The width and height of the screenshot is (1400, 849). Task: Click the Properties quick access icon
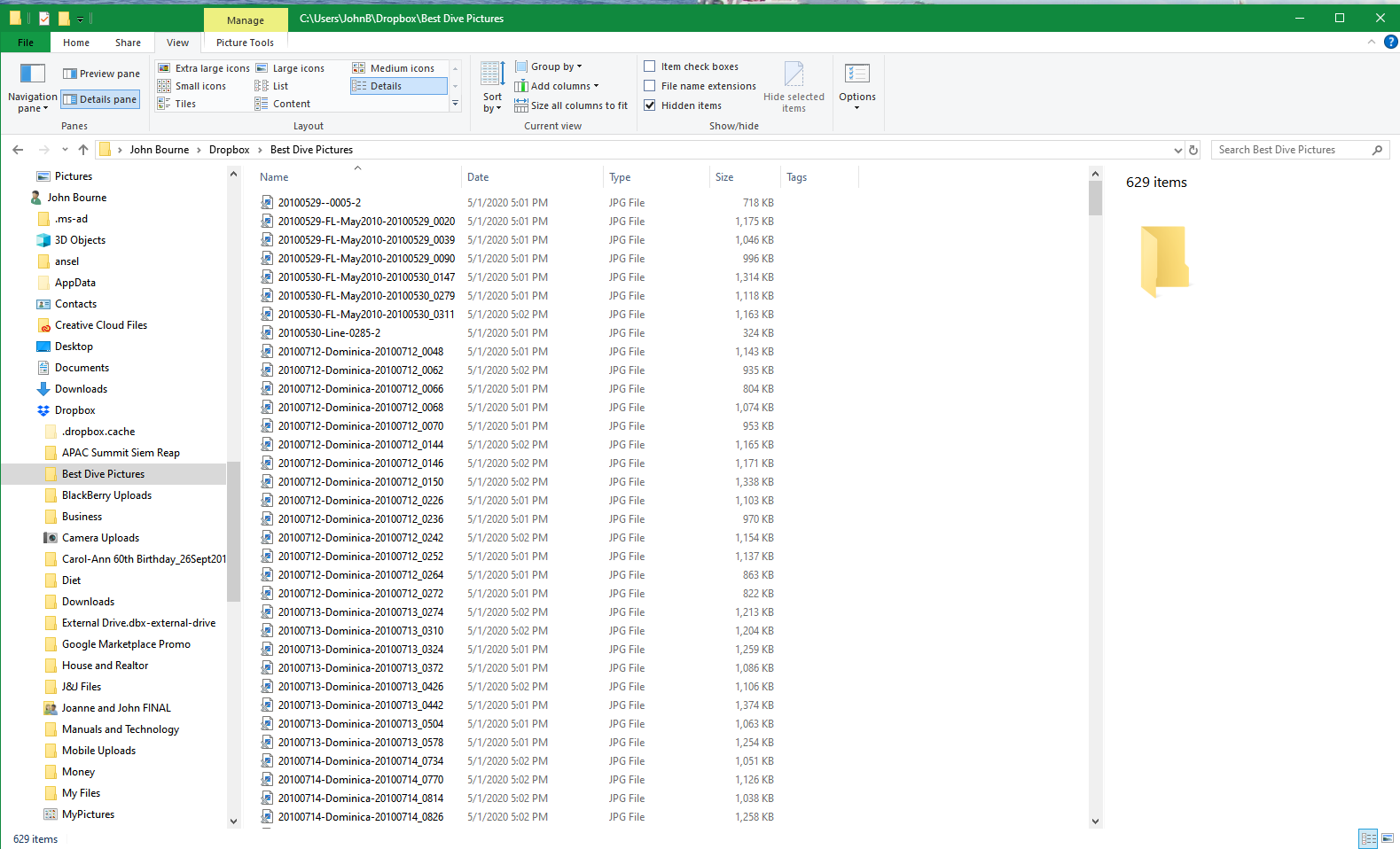pos(43,18)
